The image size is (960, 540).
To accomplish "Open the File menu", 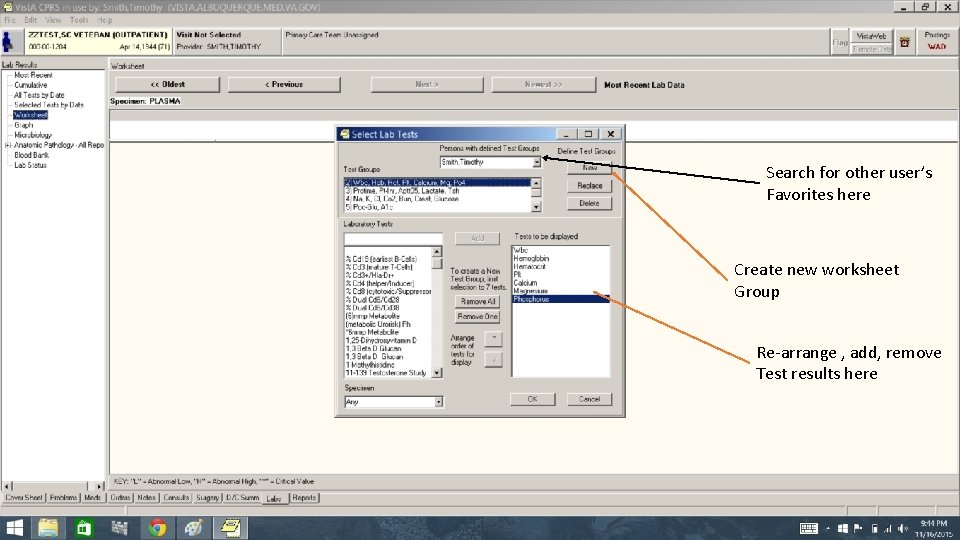I will [10, 20].
